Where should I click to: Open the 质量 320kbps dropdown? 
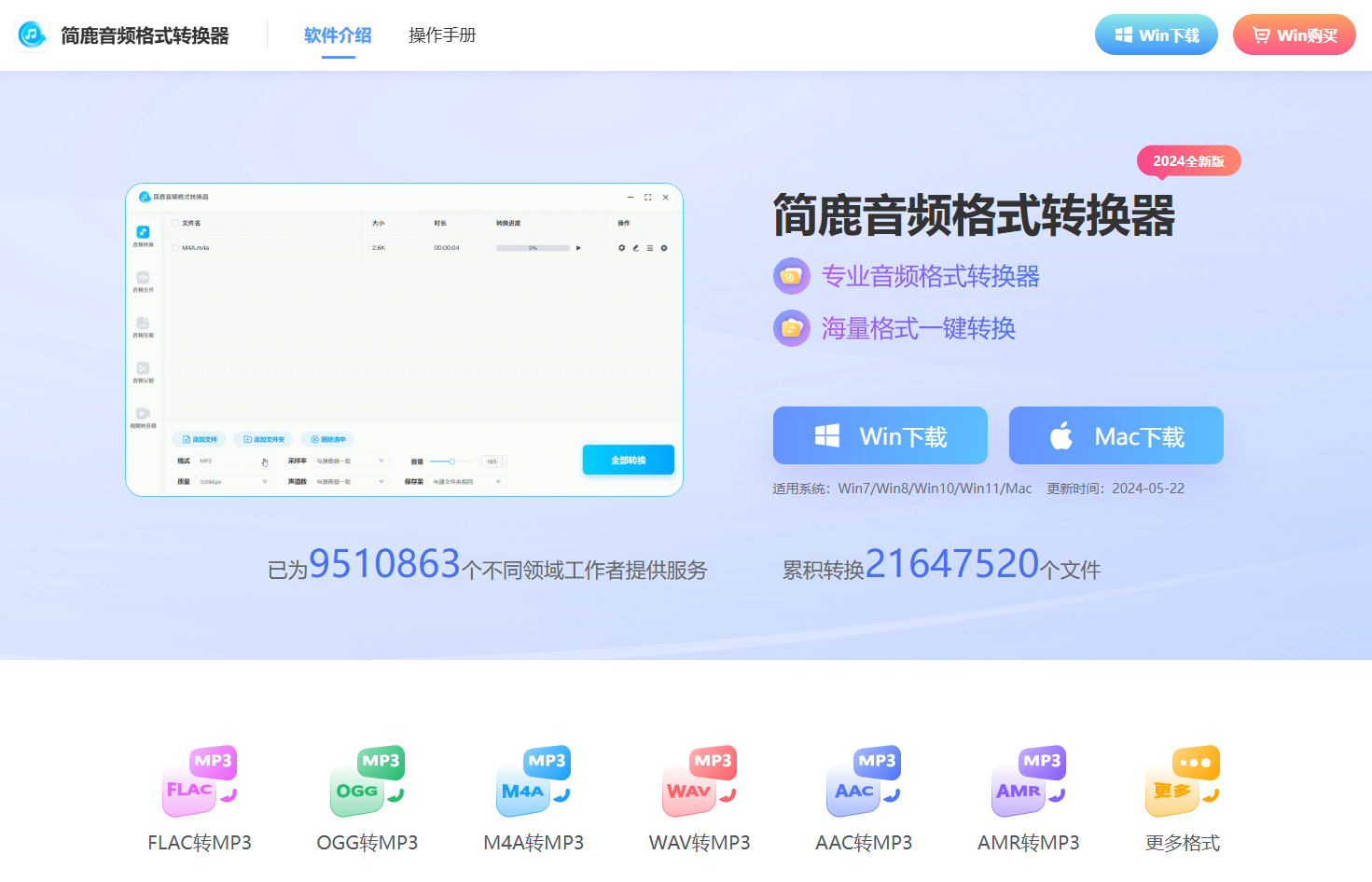tap(233, 482)
